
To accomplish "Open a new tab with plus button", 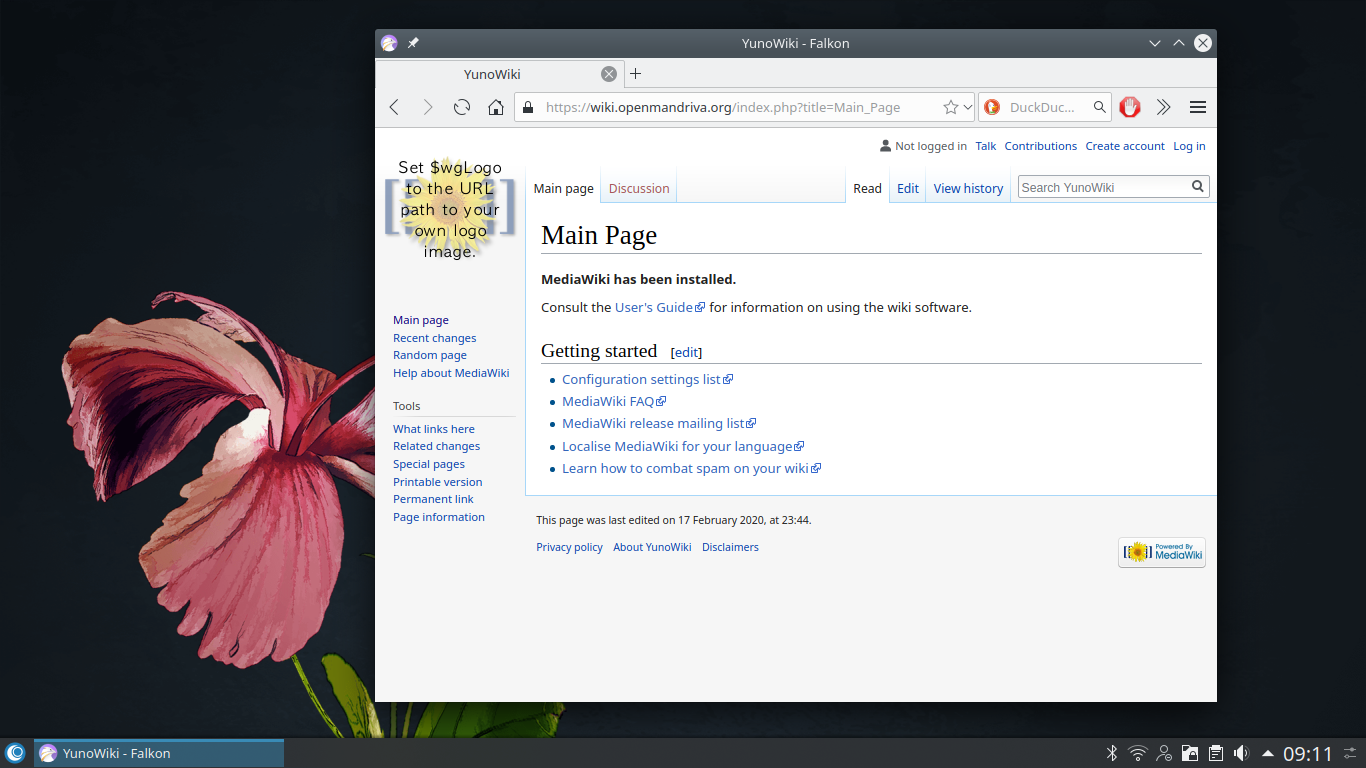I will point(635,74).
